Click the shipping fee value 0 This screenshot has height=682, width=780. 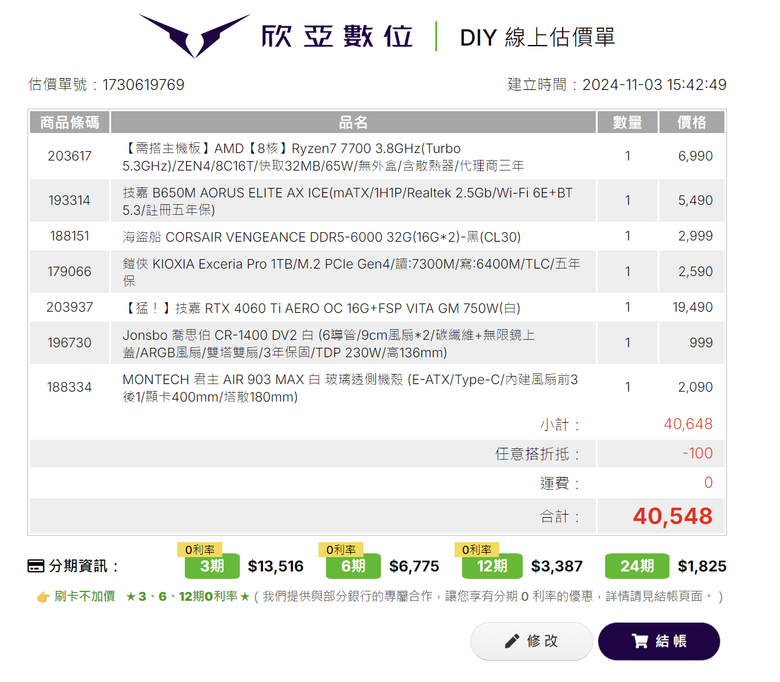coord(708,483)
